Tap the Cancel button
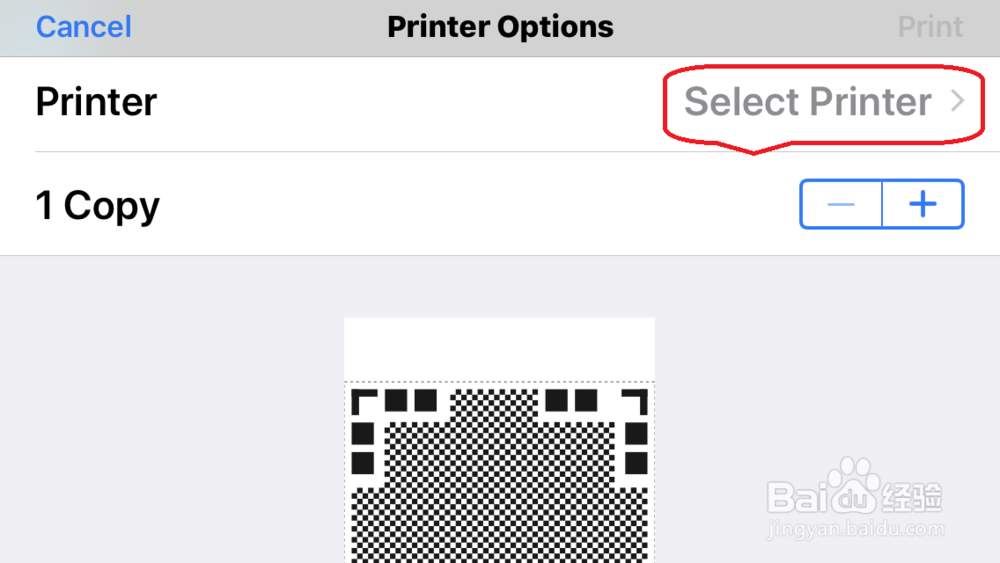 click(x=84, y=27)
